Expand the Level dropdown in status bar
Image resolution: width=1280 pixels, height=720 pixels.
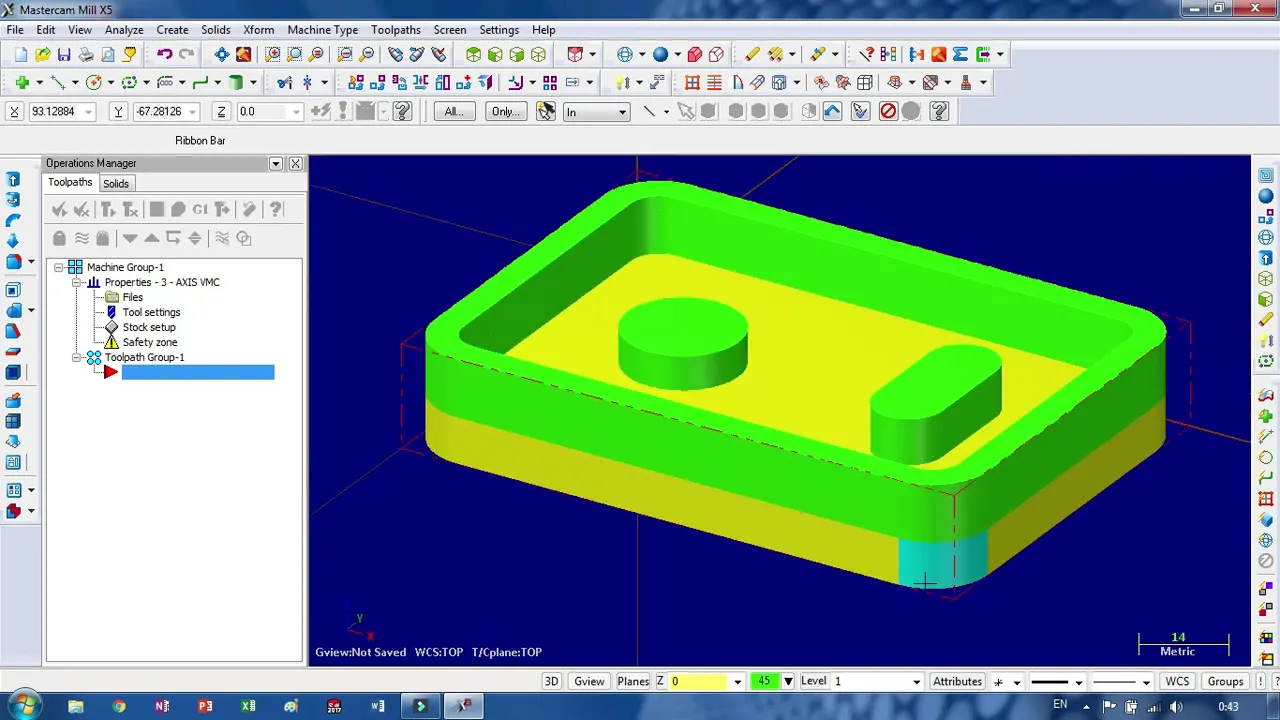pyautogui.click(x=916, y=682)
